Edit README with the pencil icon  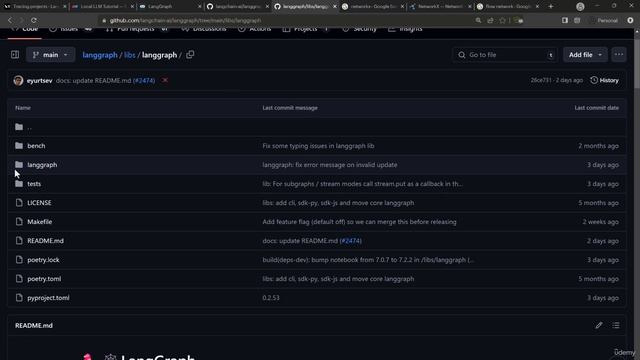click(599, 325)
